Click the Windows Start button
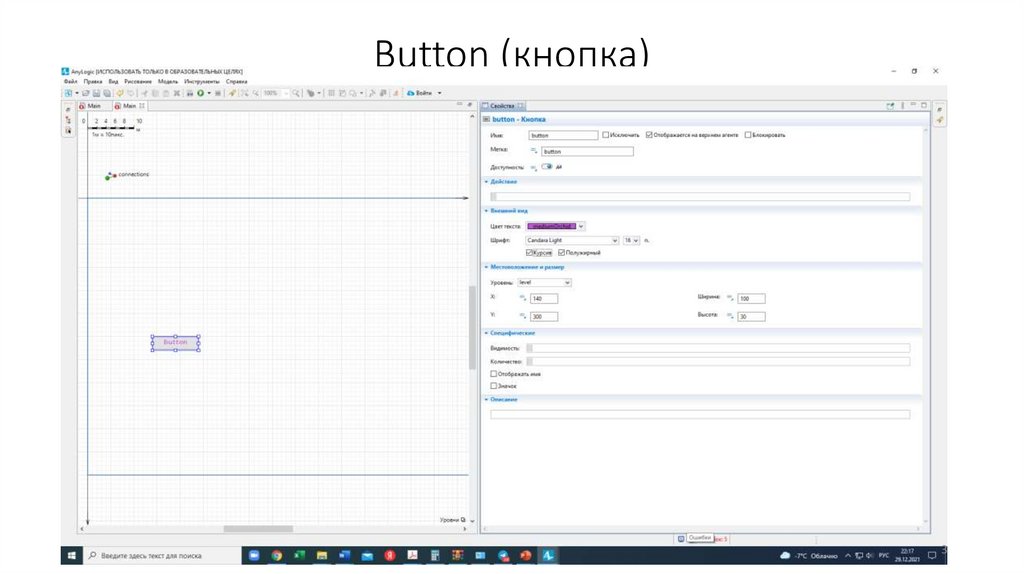Screen dimensions: 1024x574 click(x=72, y=555)
